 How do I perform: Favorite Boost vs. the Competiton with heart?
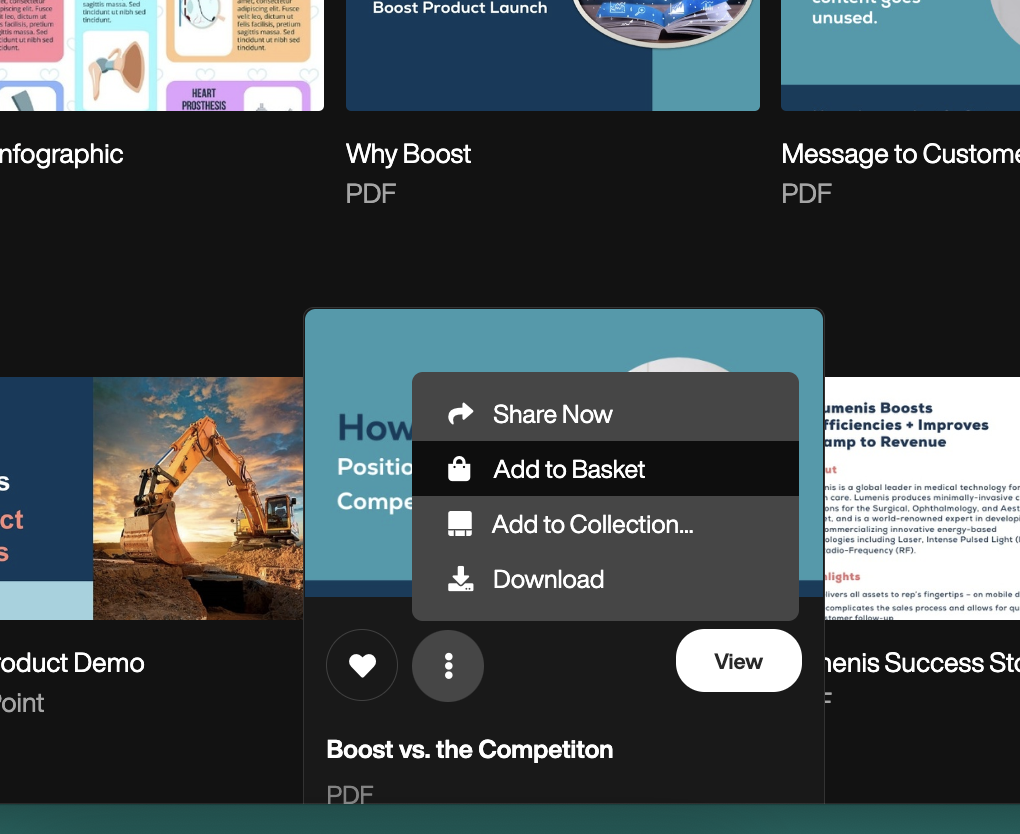[x=362, y=665]
